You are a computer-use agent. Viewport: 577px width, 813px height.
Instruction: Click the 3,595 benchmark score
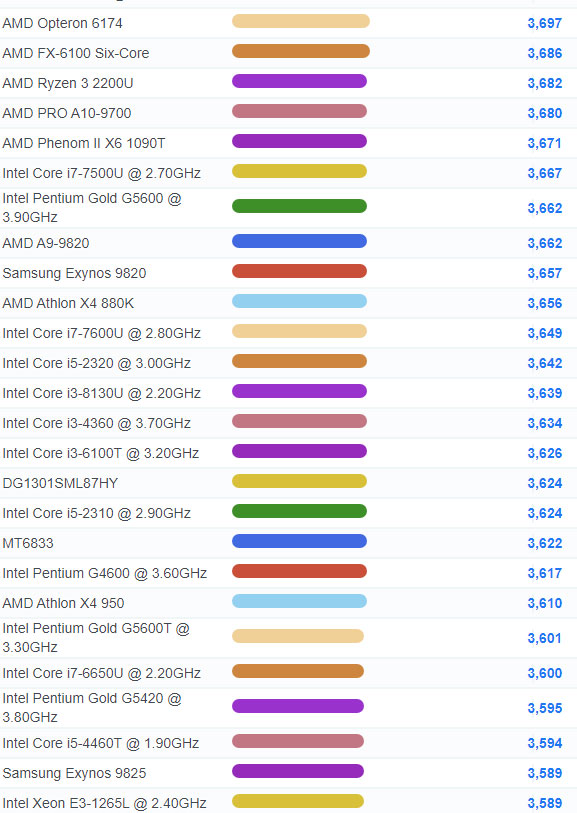pyautogui.click(x=545, y=709)
